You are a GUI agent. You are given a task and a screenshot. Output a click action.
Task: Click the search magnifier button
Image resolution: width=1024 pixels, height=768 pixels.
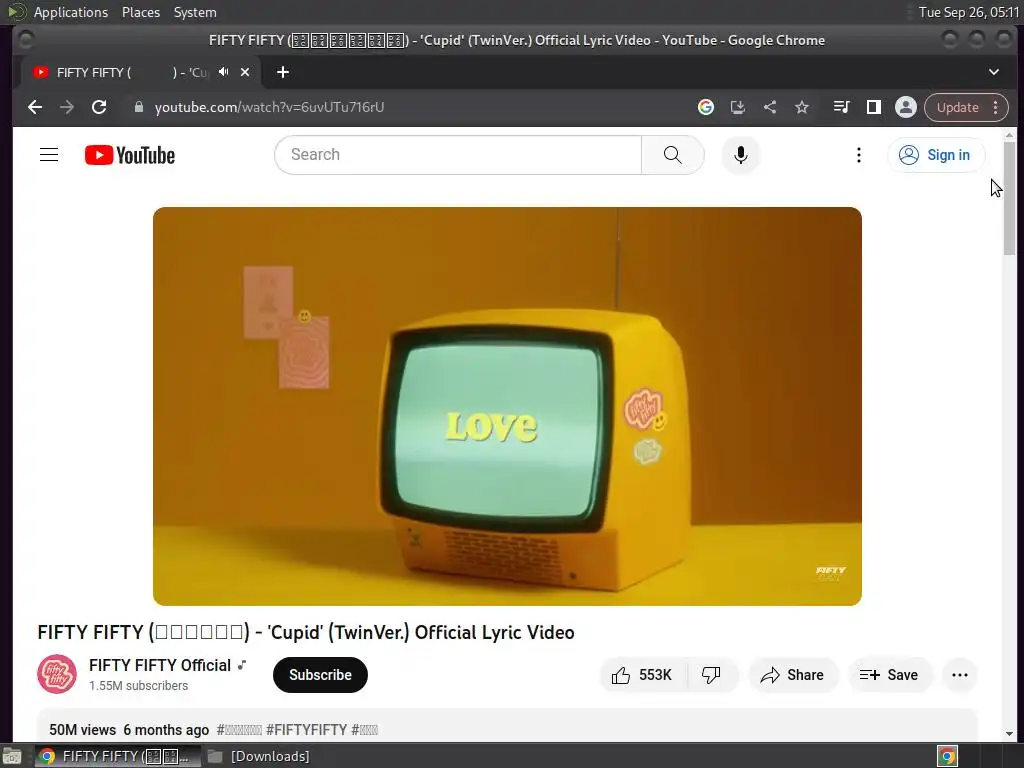click(673, 155)
